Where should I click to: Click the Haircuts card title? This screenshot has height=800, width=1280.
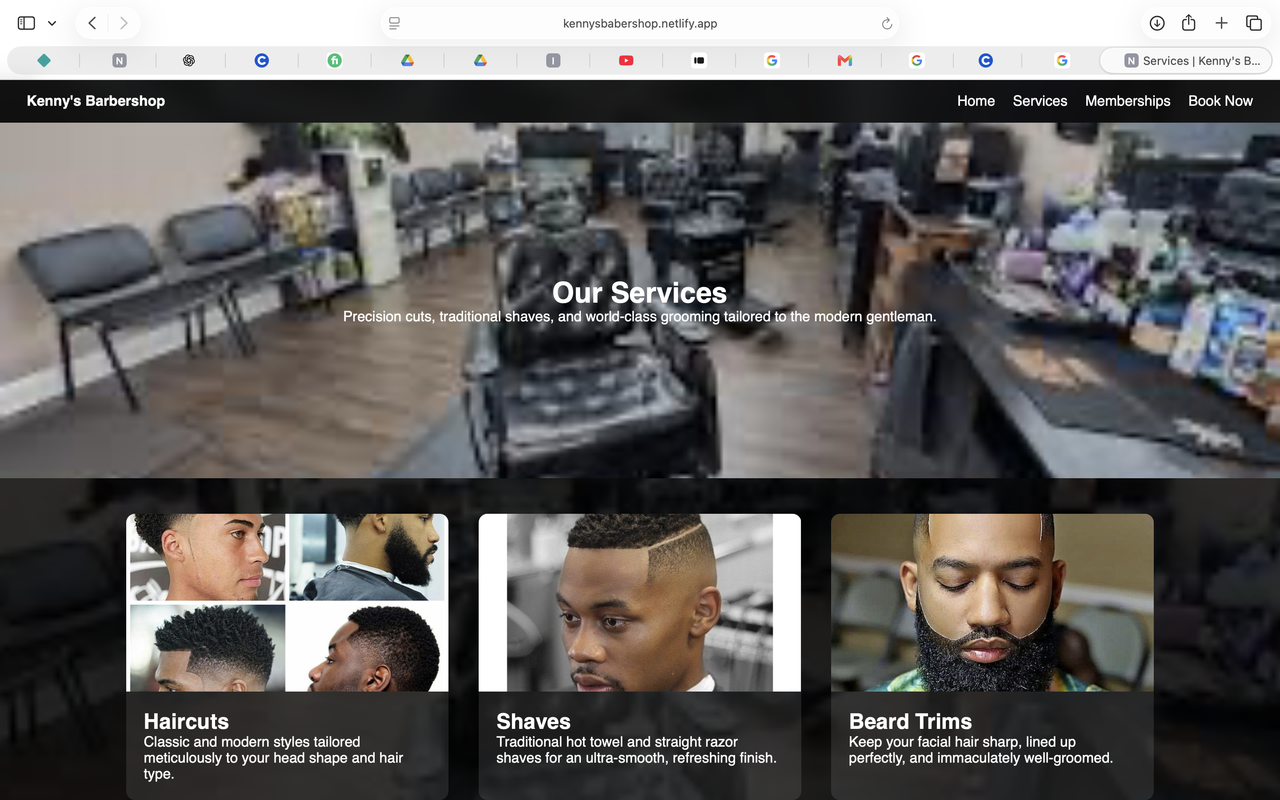(x=186, y=721)
